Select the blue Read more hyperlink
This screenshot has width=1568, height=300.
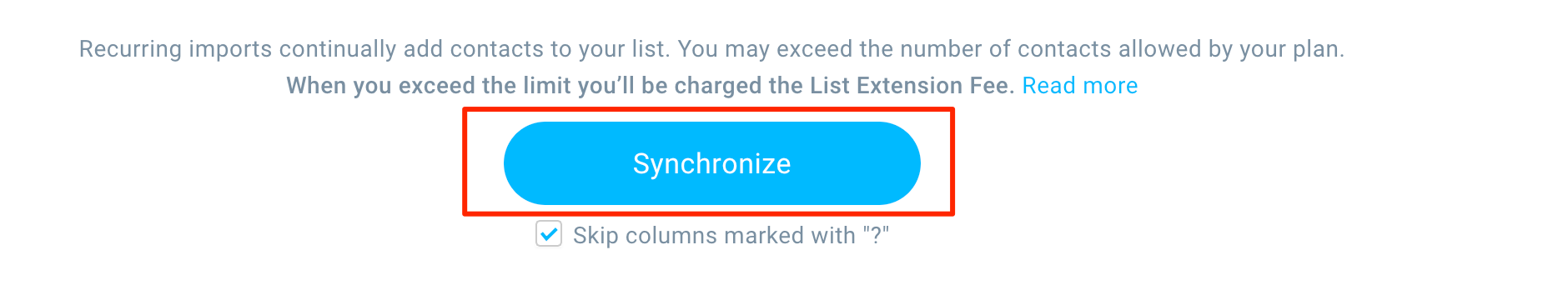pos(1080,86)
